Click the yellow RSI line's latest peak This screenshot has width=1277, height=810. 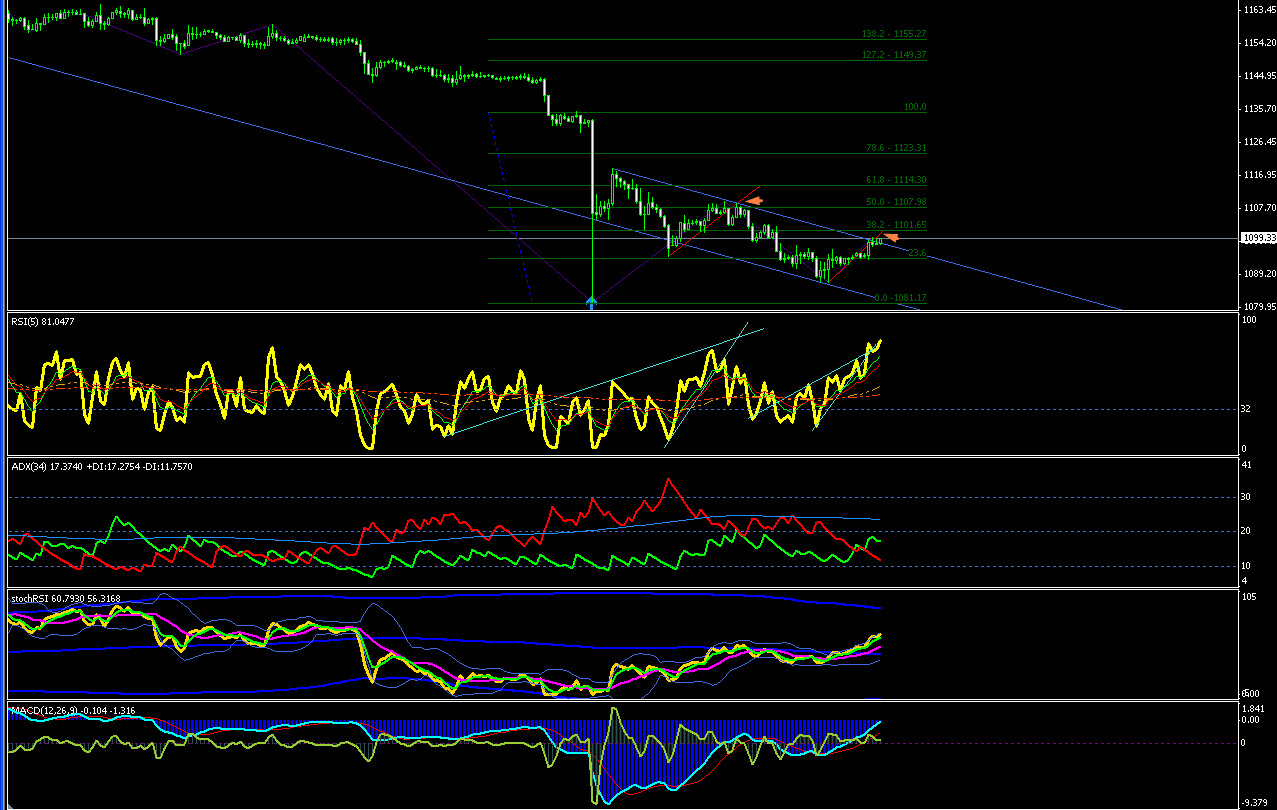[879, 342]
